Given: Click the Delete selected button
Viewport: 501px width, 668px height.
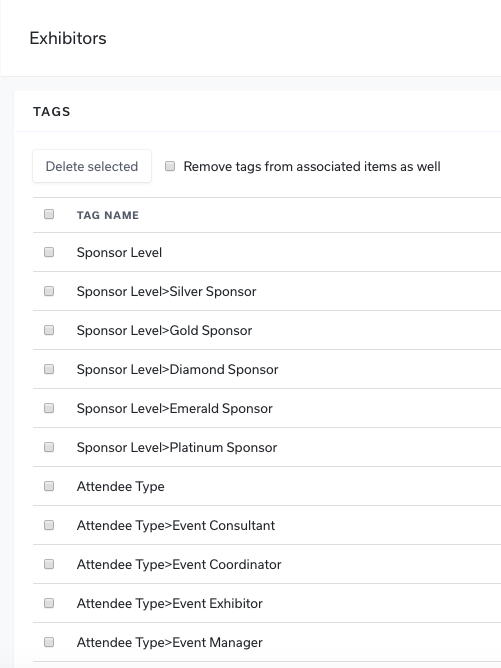Looking at the screenshot, I should [x=92, y=166].
